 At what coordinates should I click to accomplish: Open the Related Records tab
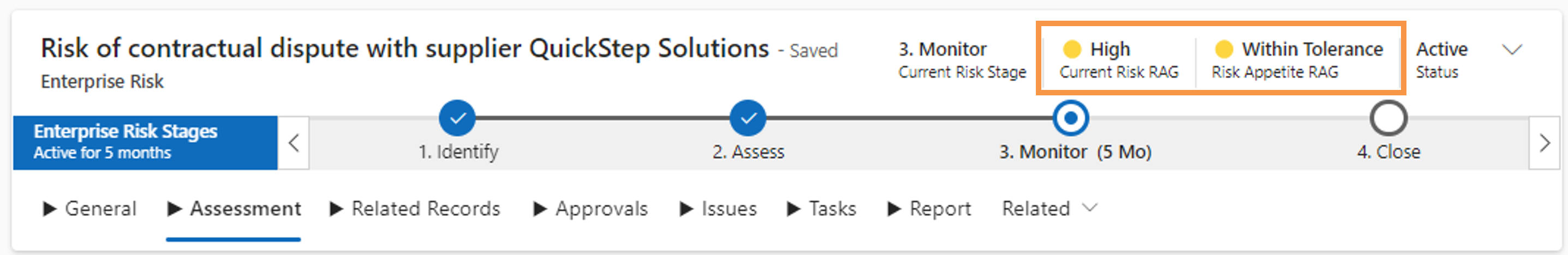coord(415,208)
